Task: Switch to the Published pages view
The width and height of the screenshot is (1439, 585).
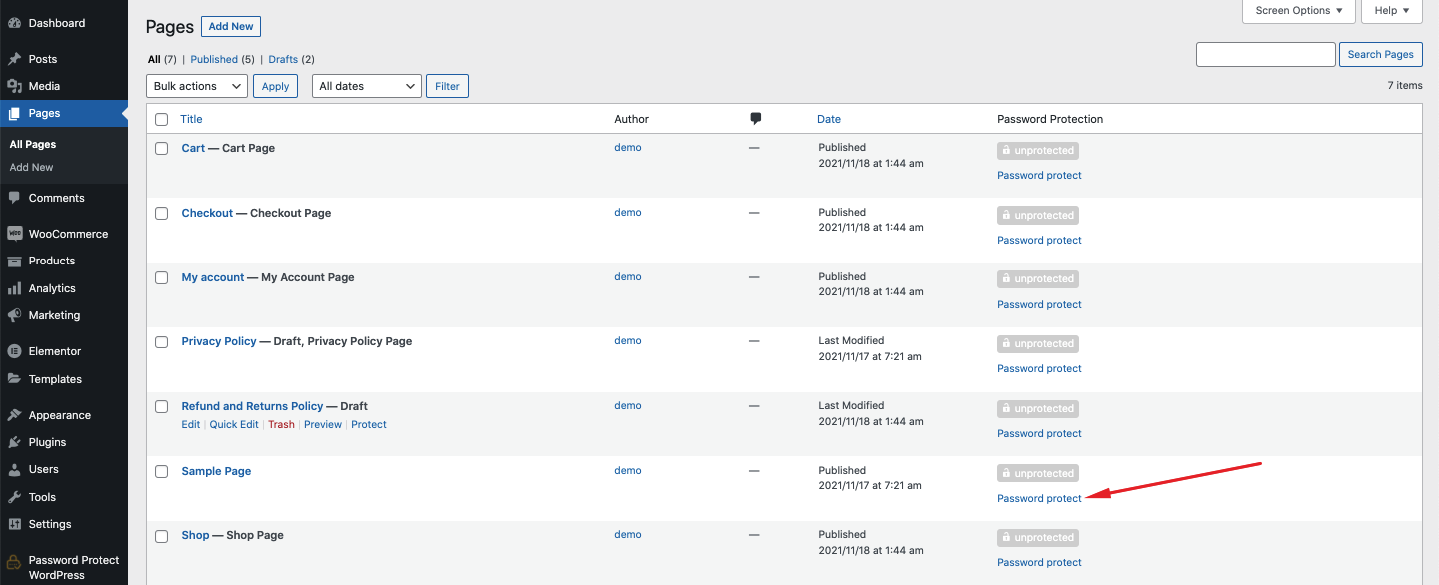Action: [212, 59]
